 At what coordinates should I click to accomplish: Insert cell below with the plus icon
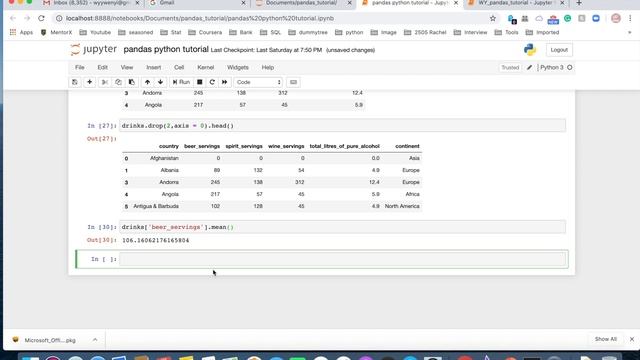[x=89, y=82]
